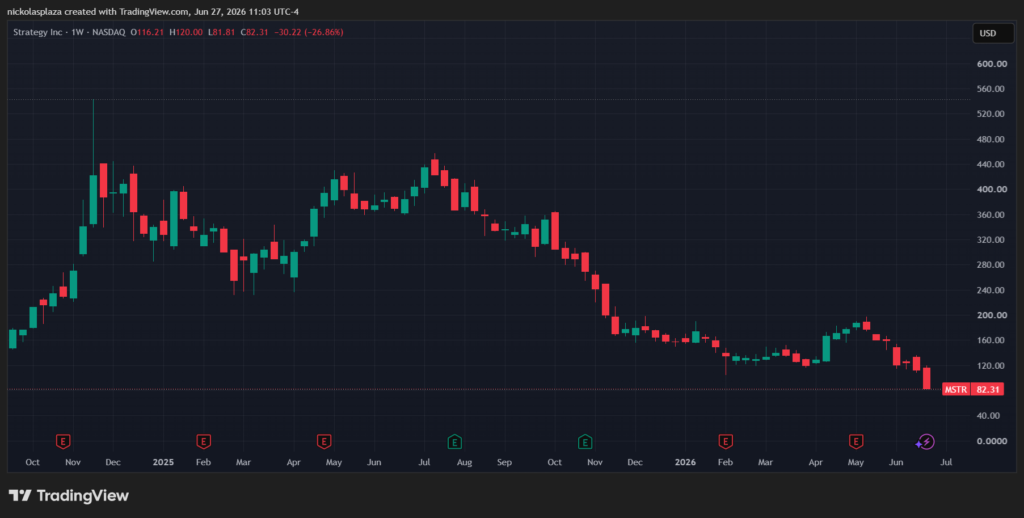
Task: Open the red earnings marker near May 2026
Action: (856, 442)
